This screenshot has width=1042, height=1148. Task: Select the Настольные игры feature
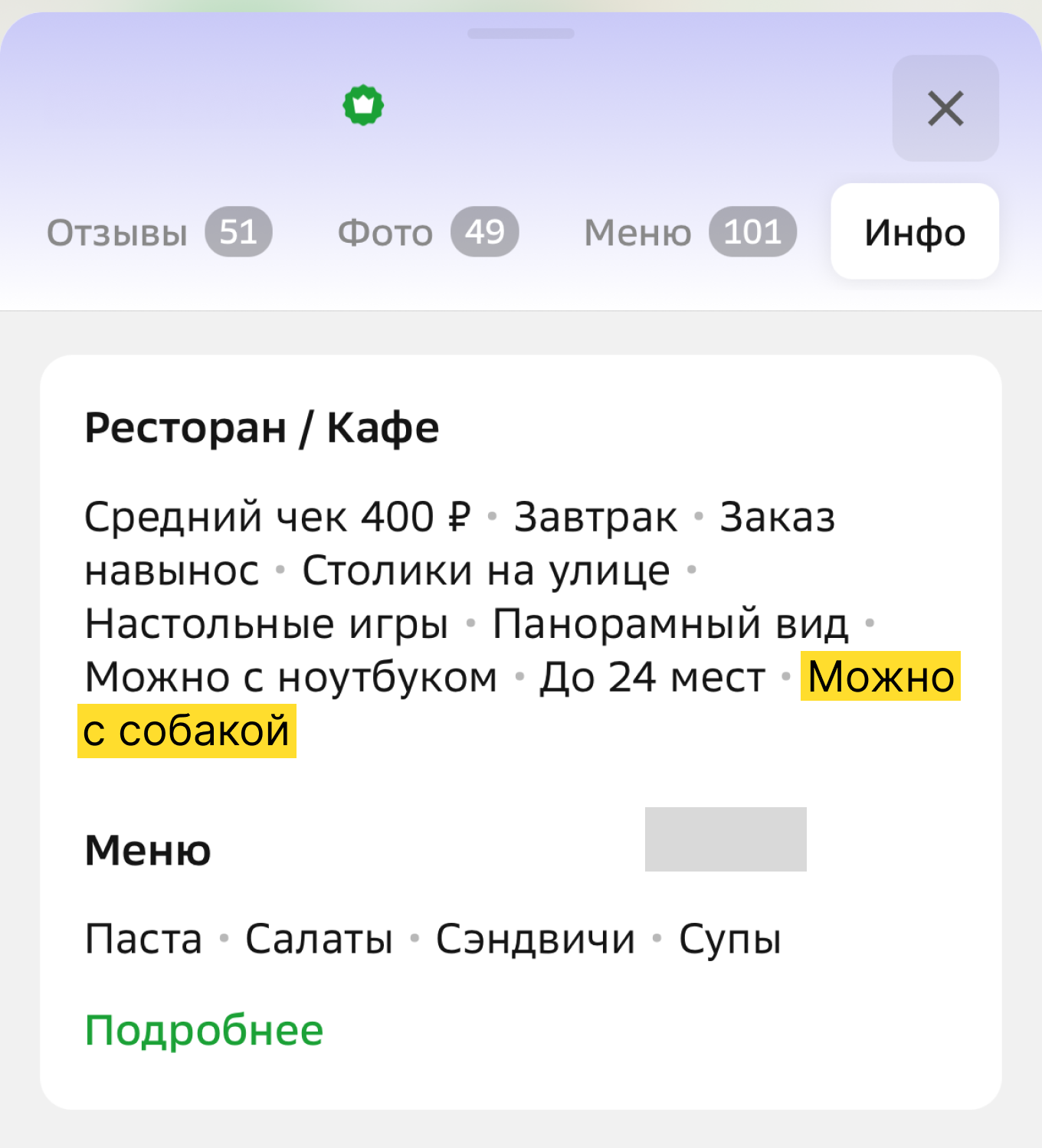(266, 623)
